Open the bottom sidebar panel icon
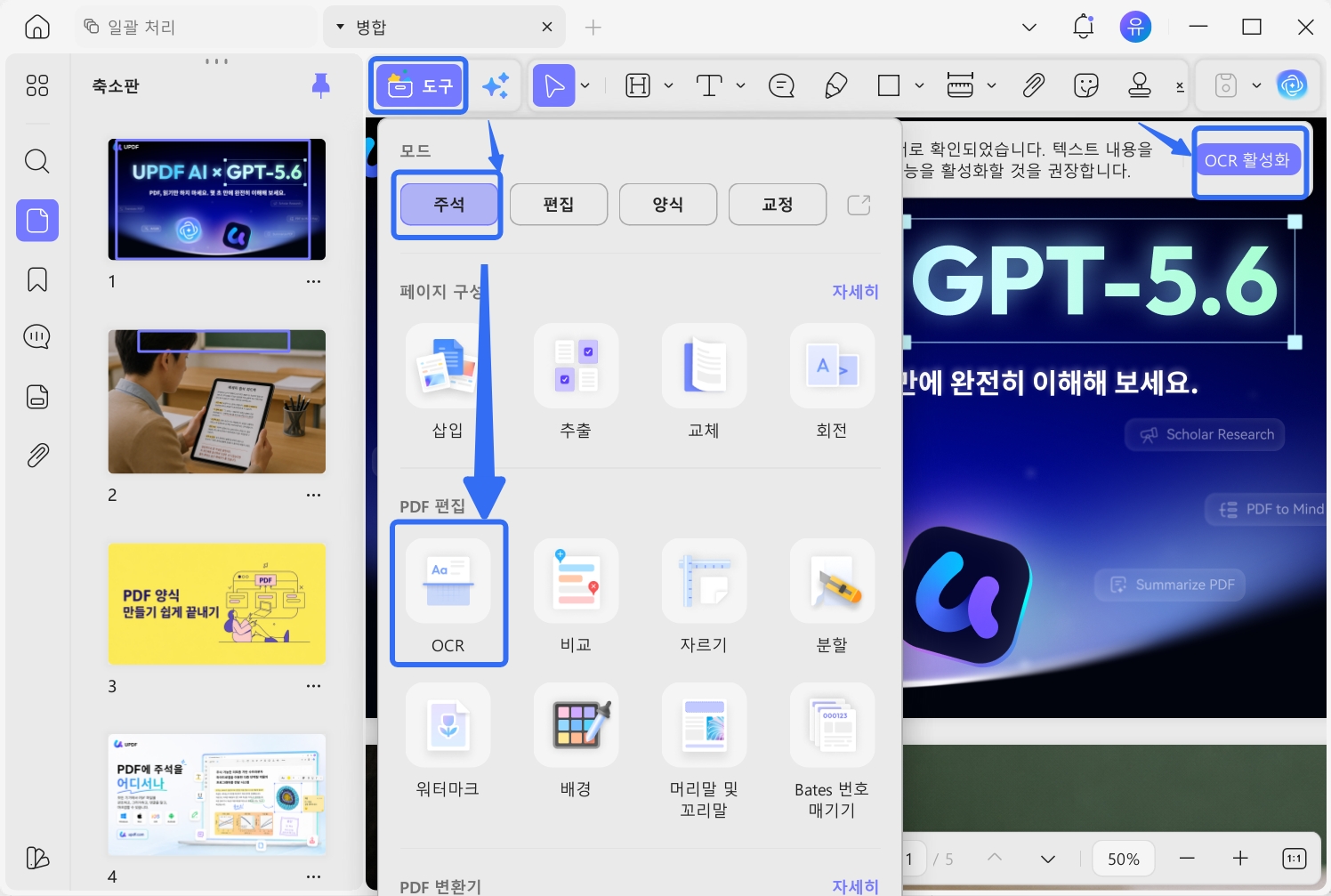The image size is (1331, 896). (37, 858)
